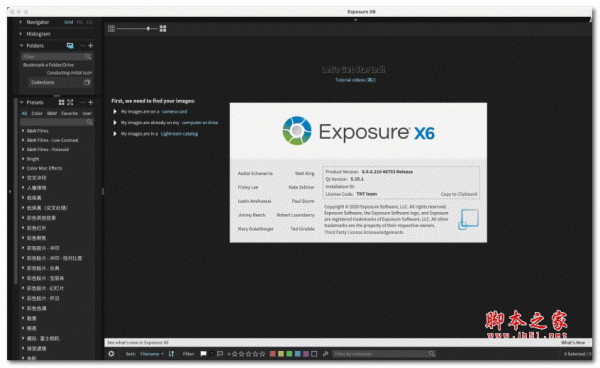Open Third Party License Acknowledgements
Screen dimensions: 600x368
(364, 232)
